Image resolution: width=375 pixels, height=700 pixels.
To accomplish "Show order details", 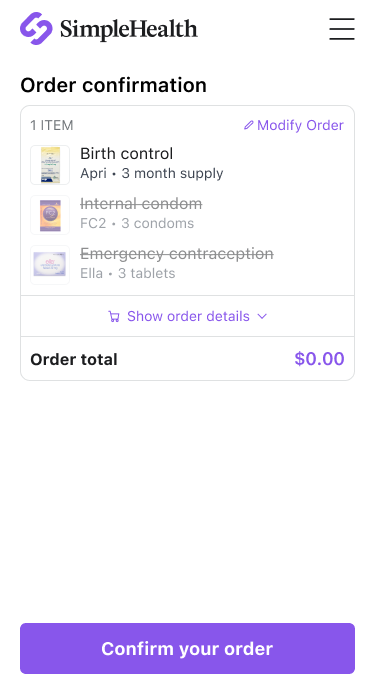I will [188, 316].
